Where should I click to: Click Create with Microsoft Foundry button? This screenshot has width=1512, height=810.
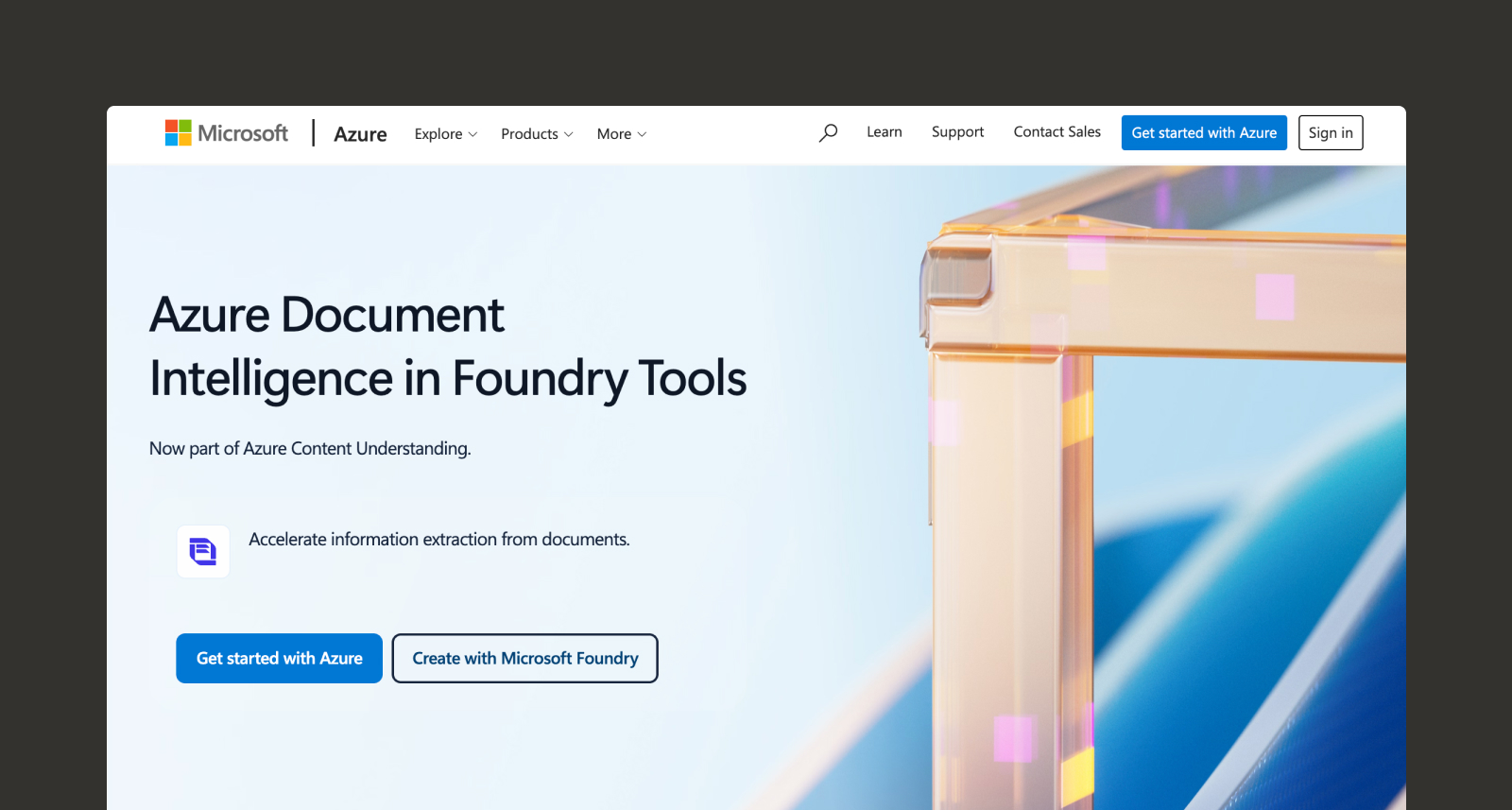pos(525,658)
